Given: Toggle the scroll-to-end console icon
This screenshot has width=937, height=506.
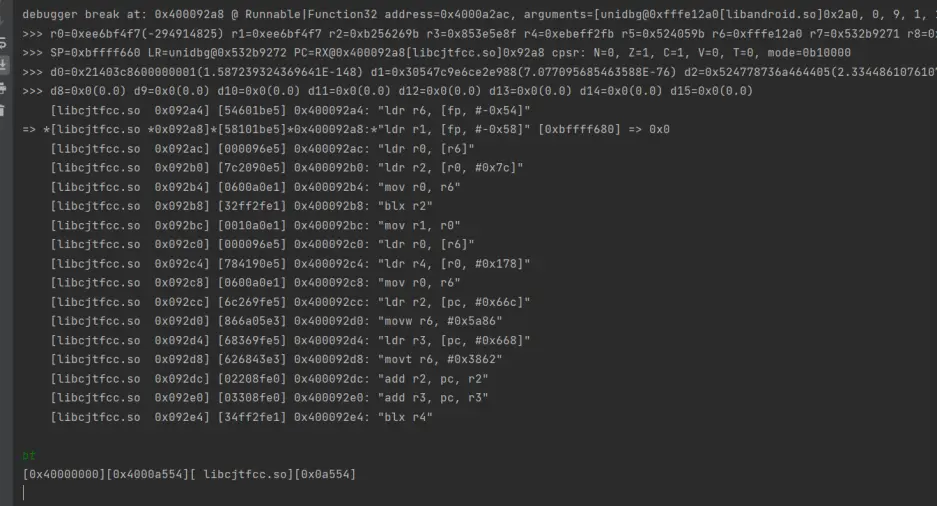Looking at the screenshot, I should tap(3, 65).
